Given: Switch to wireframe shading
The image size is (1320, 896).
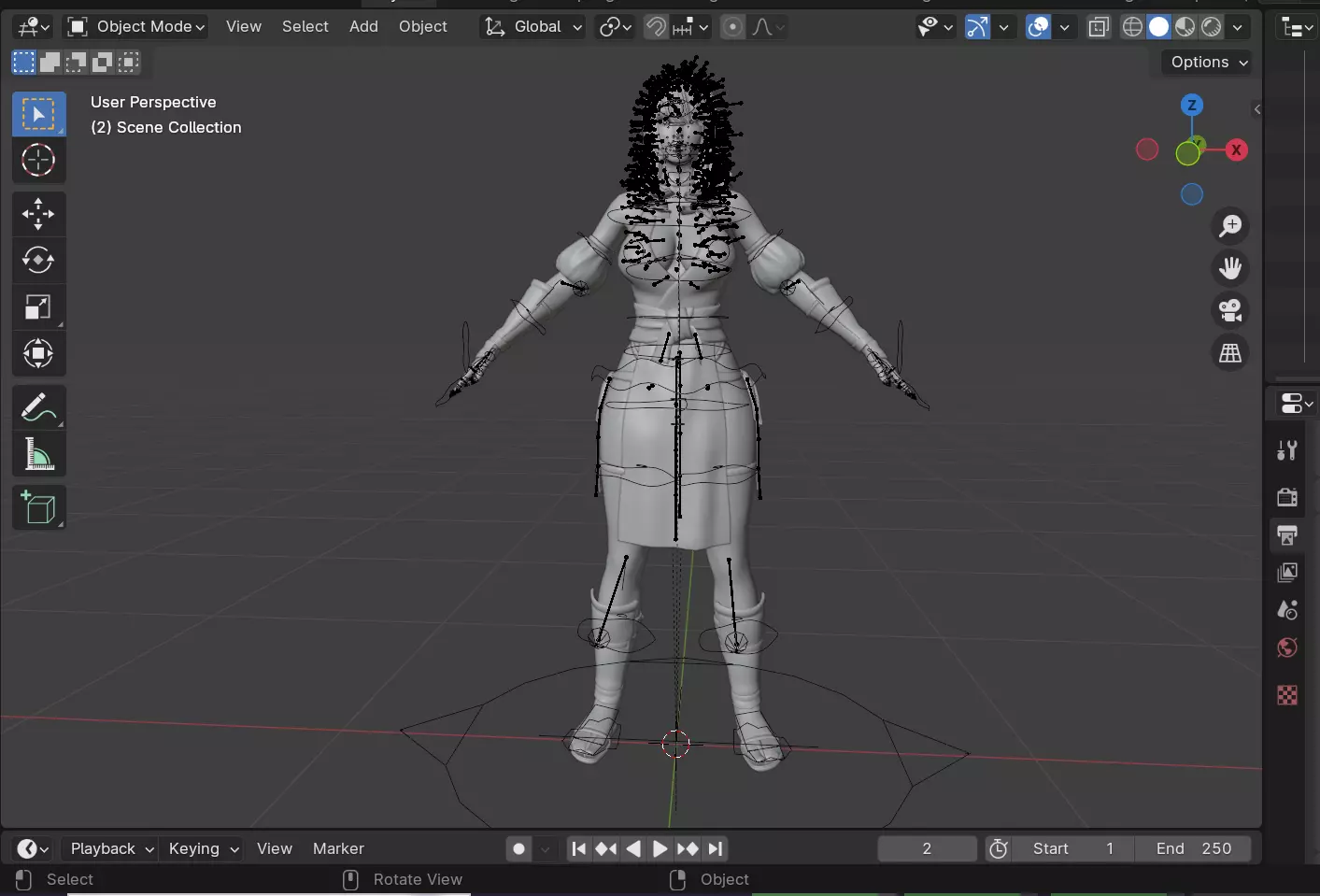Looking at the screenshot, I should [x=1132, y=27].
